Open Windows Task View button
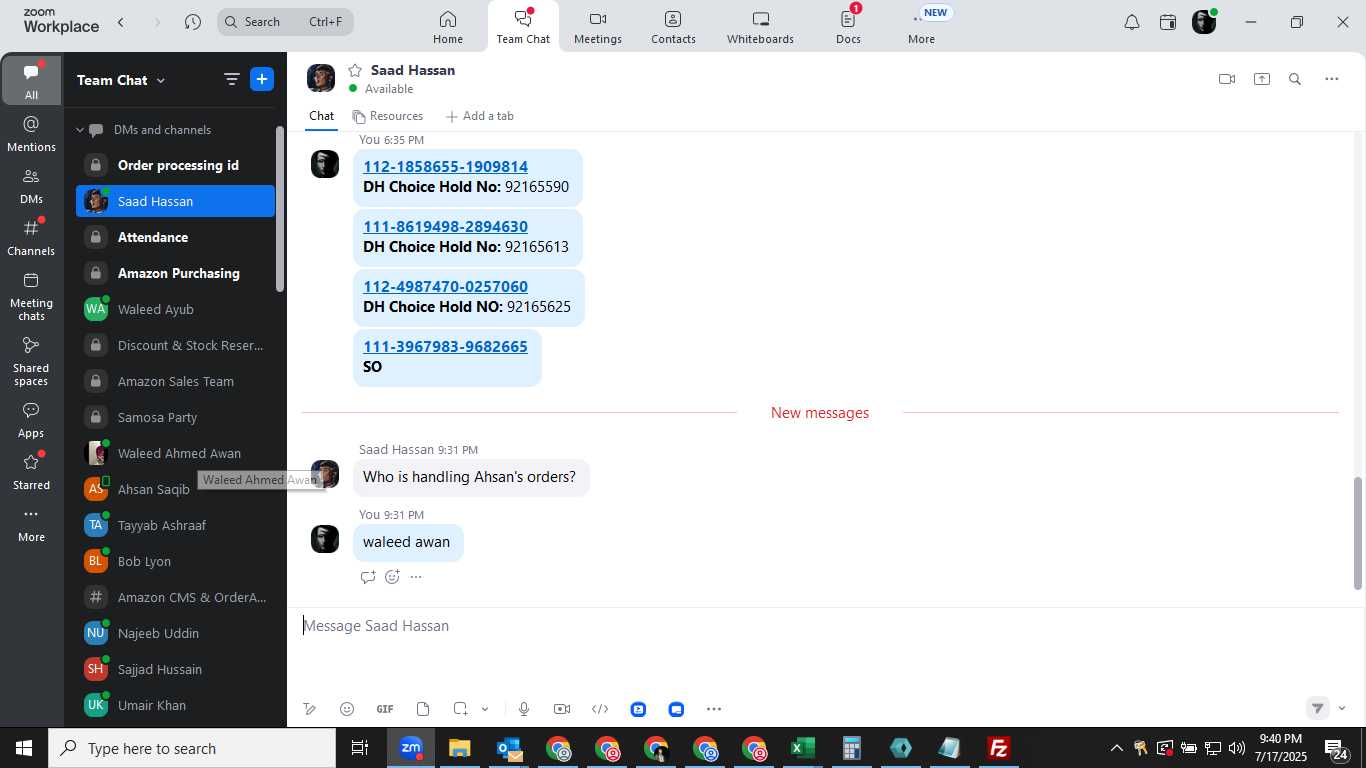Screen dimensions: 1366x768 (x=360, y=748)
